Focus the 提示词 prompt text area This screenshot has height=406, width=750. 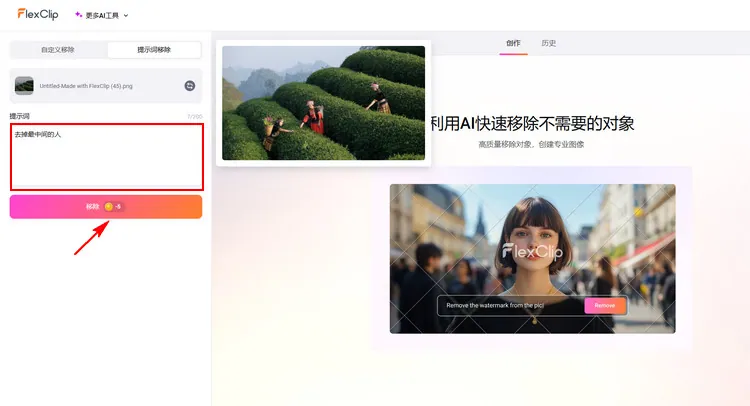point(107,157)
